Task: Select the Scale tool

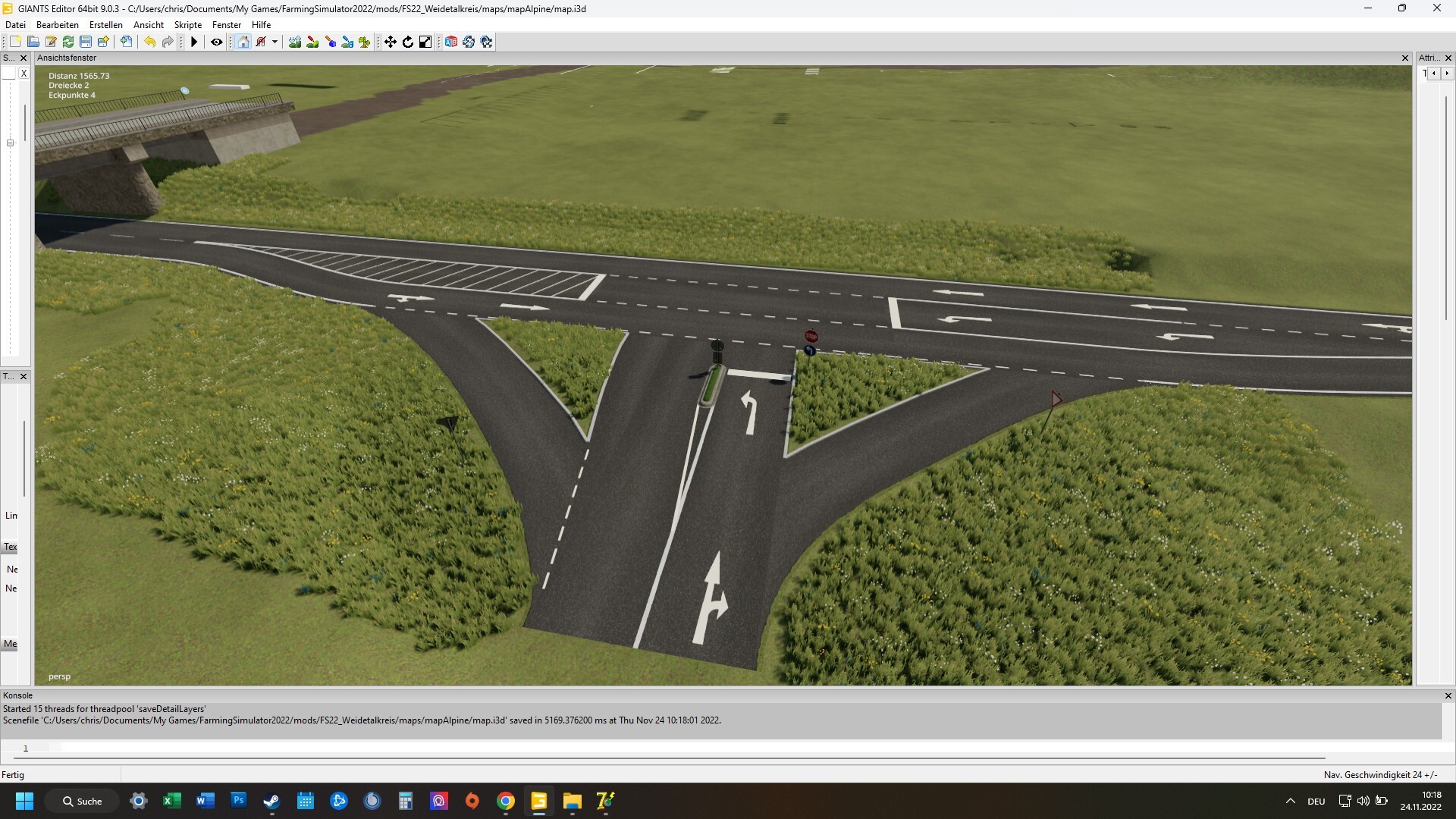Action: tap(425, 42)
